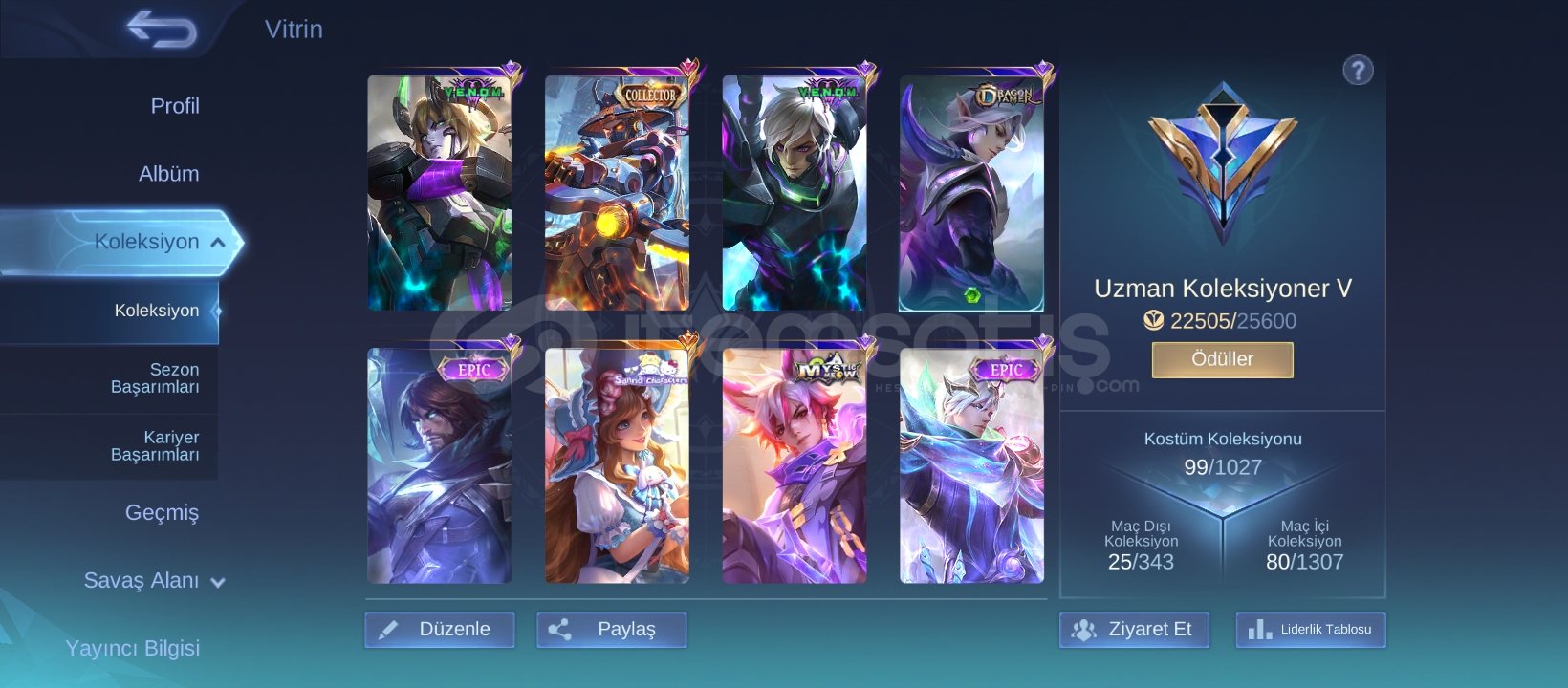This screenshot has height=688, width=1568.
Task: Open the question mark help icon
Action: click(1358, 70)
